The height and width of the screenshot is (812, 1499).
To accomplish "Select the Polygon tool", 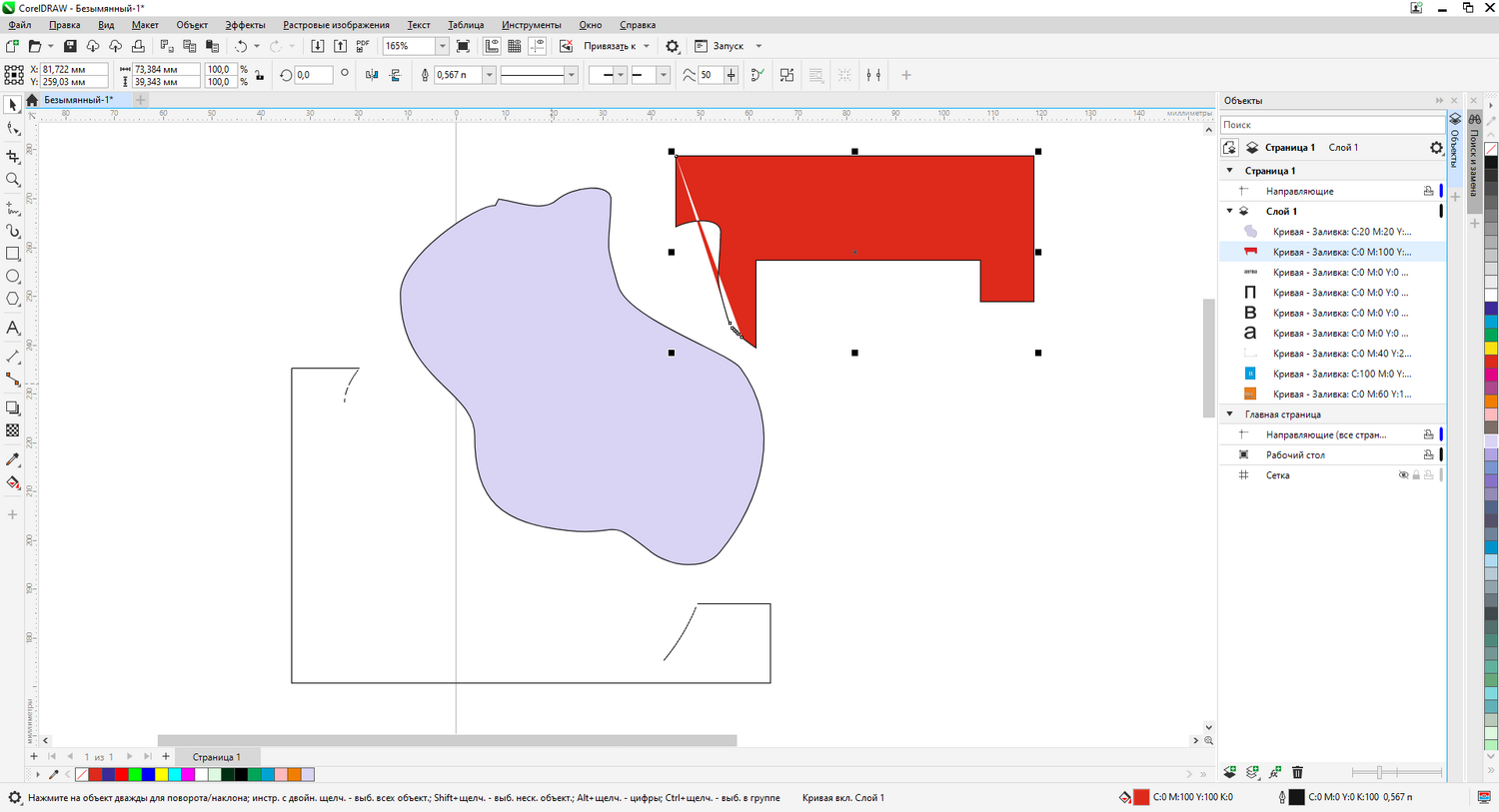I will tap(13, 299).
